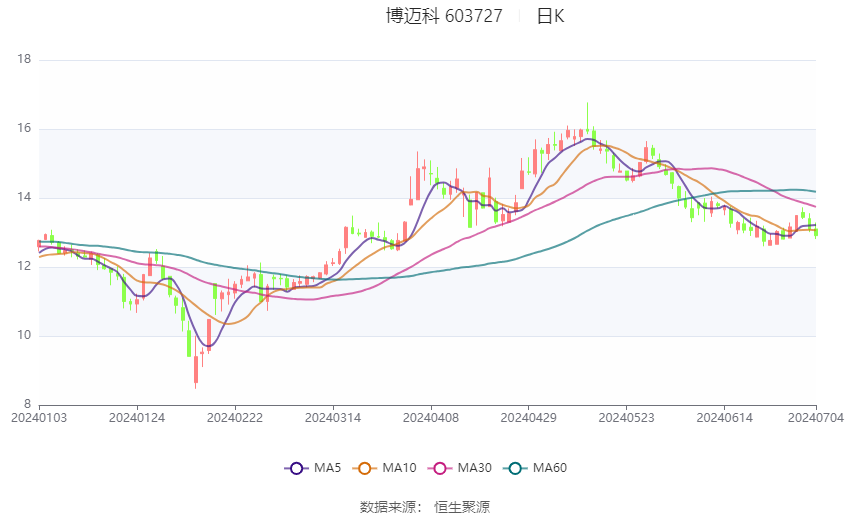Select the 20240704 date on x-axis
This screenshot has height=517, width=850.
817,416
